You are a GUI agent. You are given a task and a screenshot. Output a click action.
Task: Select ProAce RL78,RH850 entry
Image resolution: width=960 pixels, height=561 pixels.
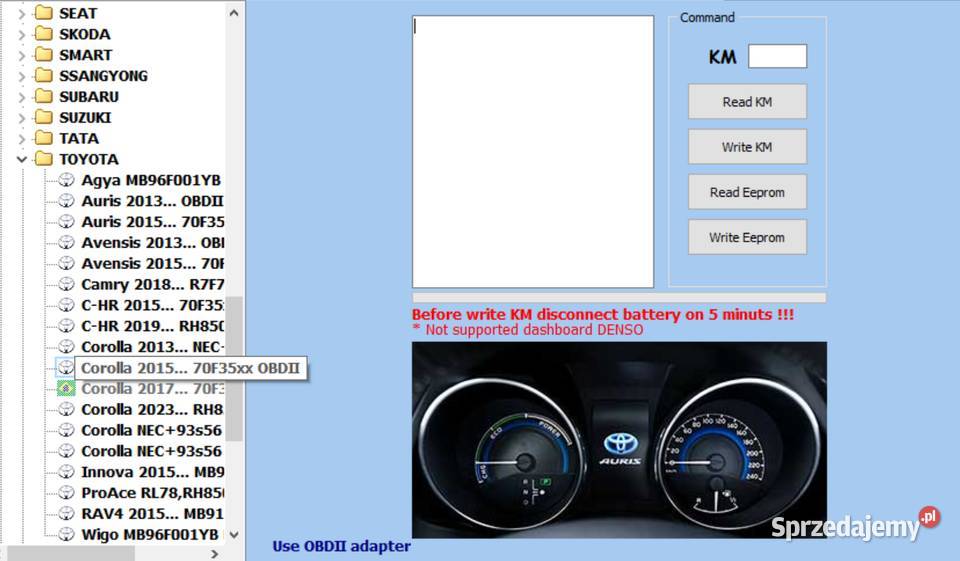[x=151, y=492]
